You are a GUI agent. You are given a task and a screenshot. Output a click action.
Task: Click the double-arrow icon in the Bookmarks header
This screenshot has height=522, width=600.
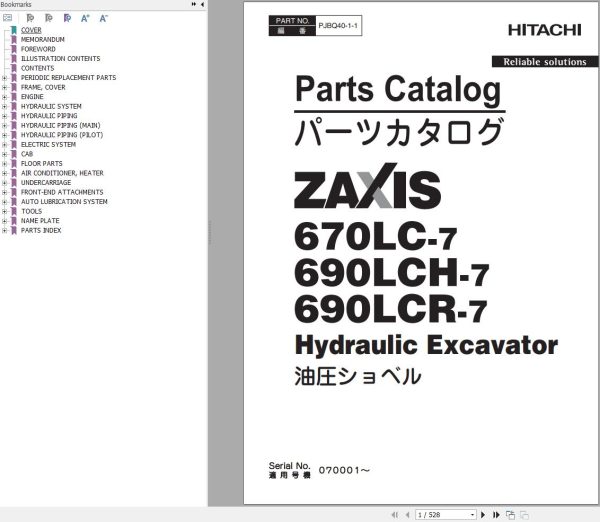click(194, 4)
